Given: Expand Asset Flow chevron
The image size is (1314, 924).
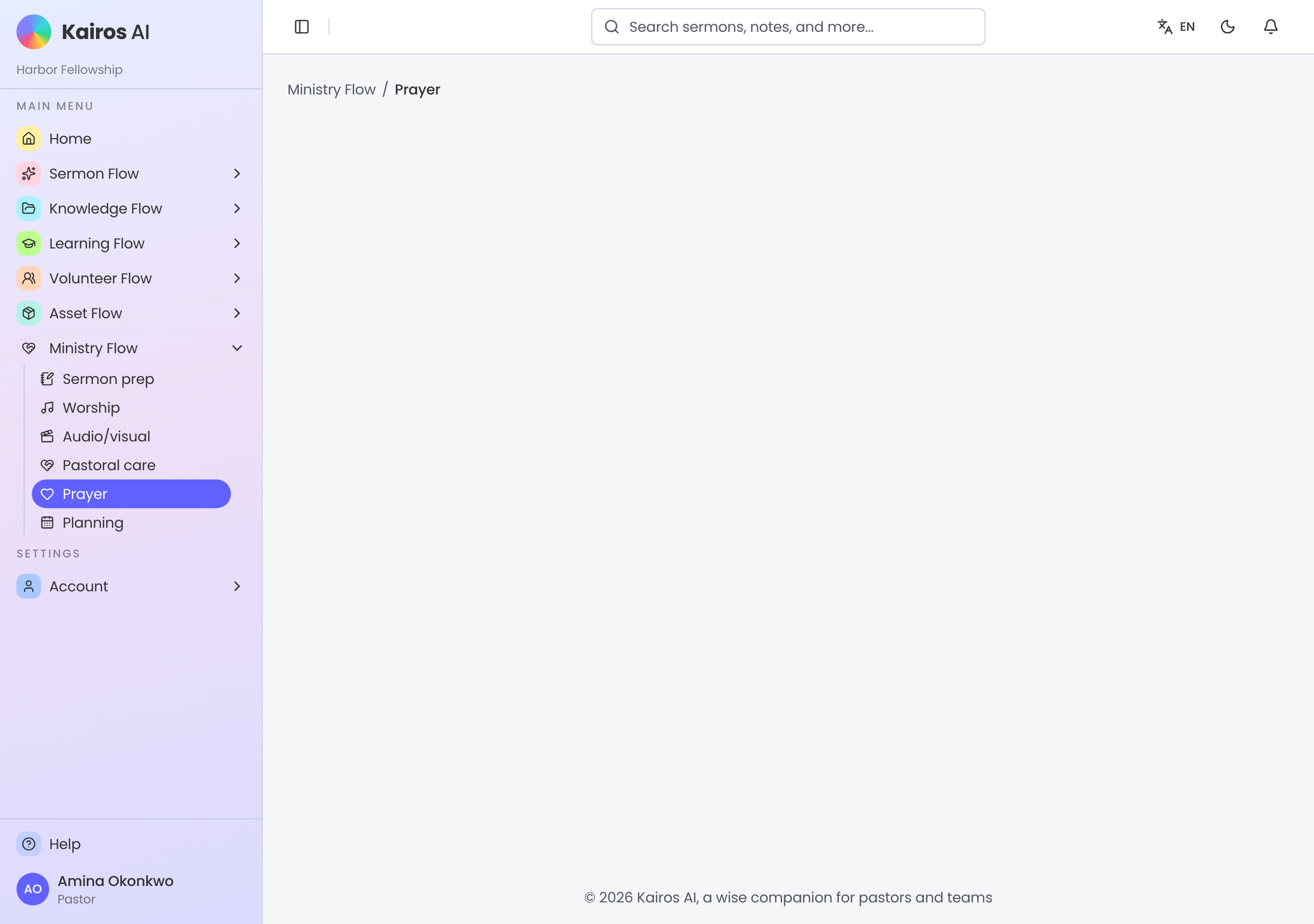Looking at the screenshot, I should click(237, 313).
